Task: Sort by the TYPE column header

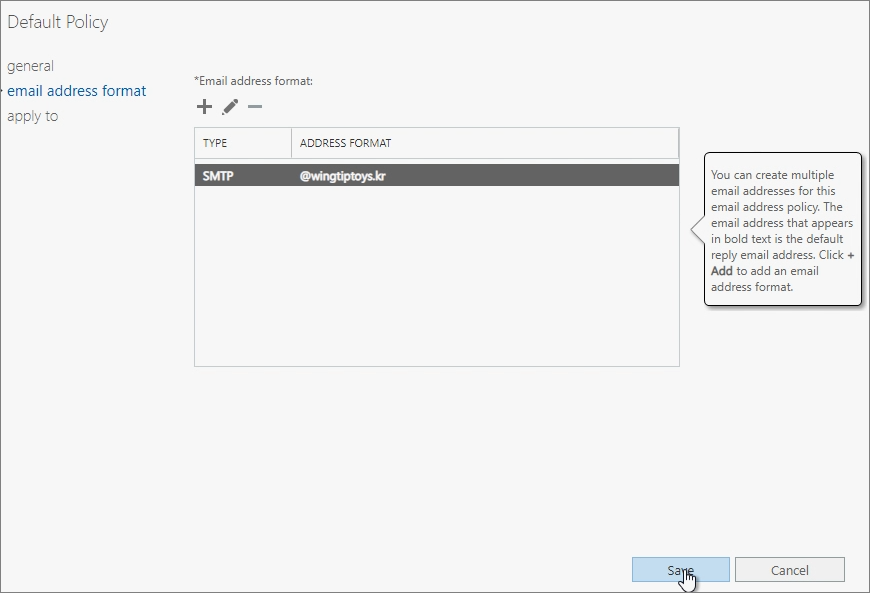Action: tap(243, 143)
